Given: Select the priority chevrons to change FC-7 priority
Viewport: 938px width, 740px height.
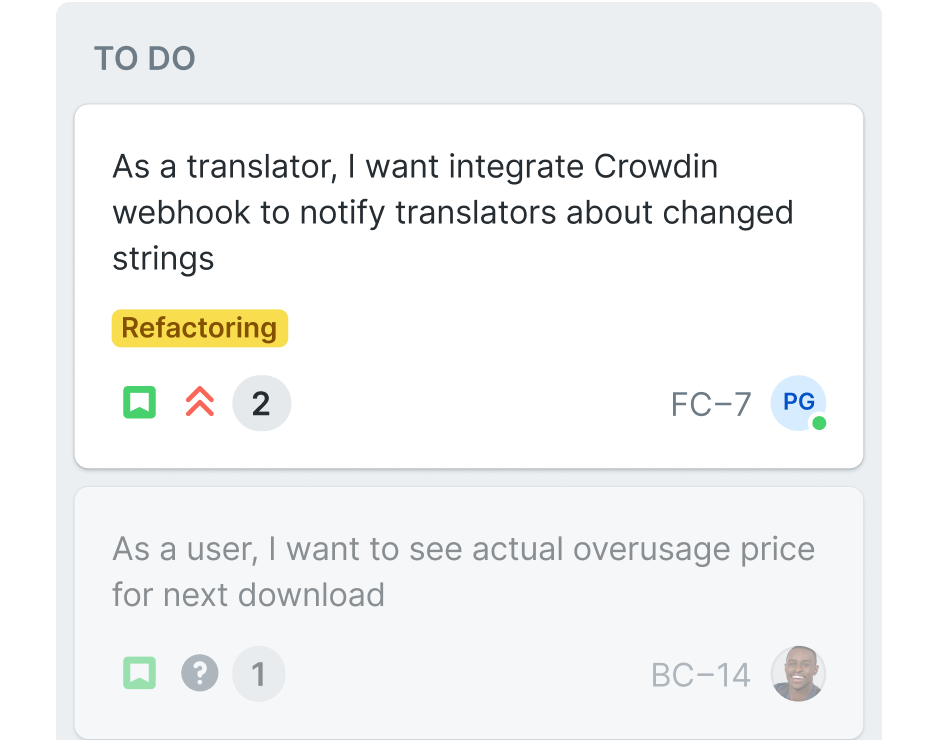Looking at the screenshot, I should point(199,402).
